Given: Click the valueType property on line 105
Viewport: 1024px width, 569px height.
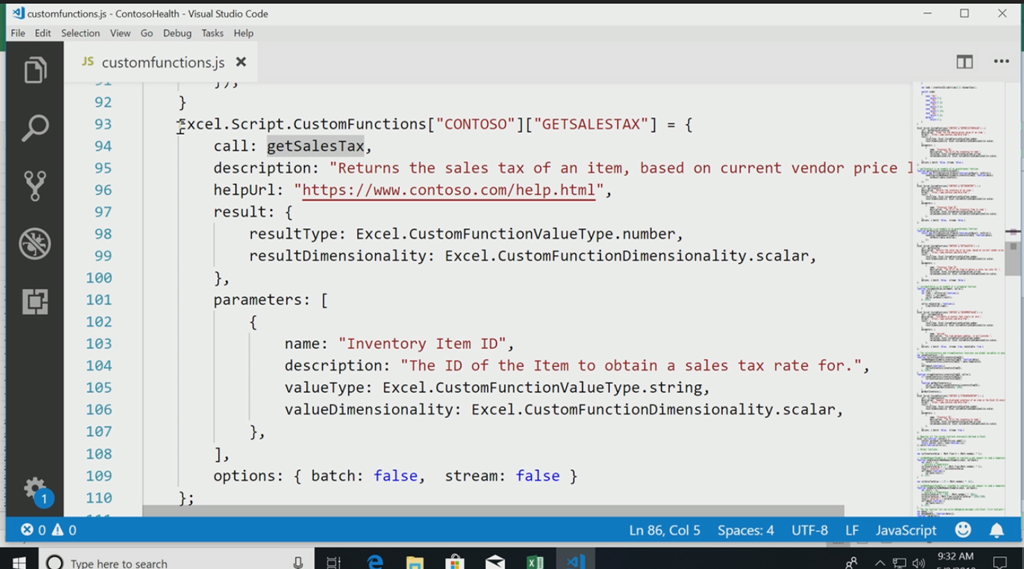Looking at the screenshot, I should [324, 388].
